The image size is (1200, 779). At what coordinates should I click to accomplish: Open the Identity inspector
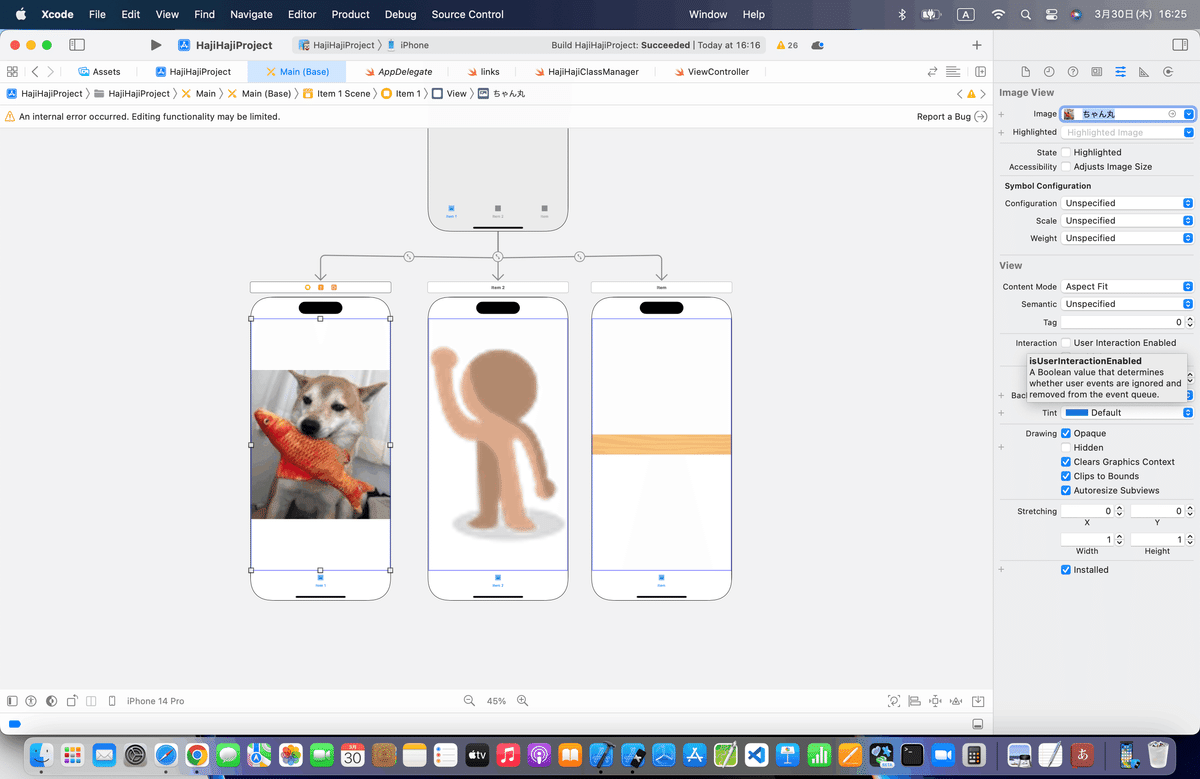point(1097,72)
